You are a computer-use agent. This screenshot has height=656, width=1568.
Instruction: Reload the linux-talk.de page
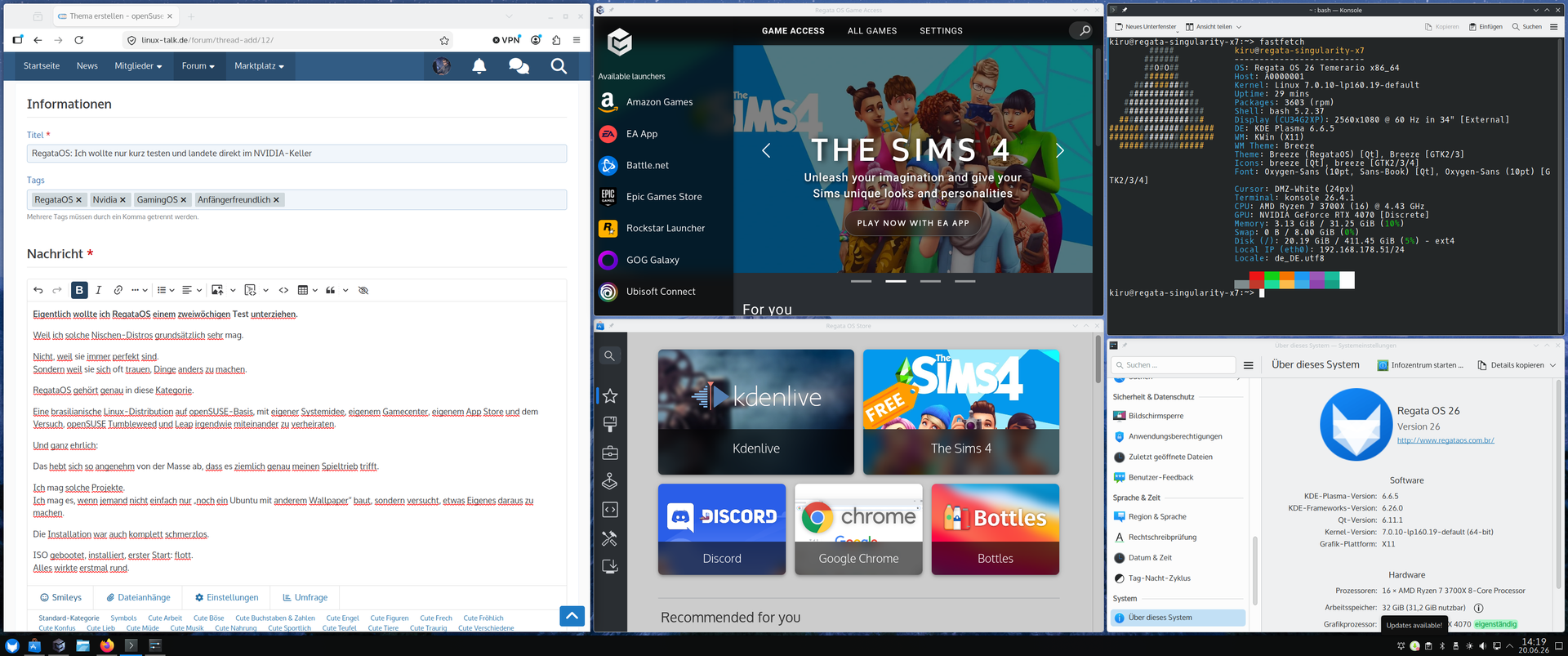[79, 40]
